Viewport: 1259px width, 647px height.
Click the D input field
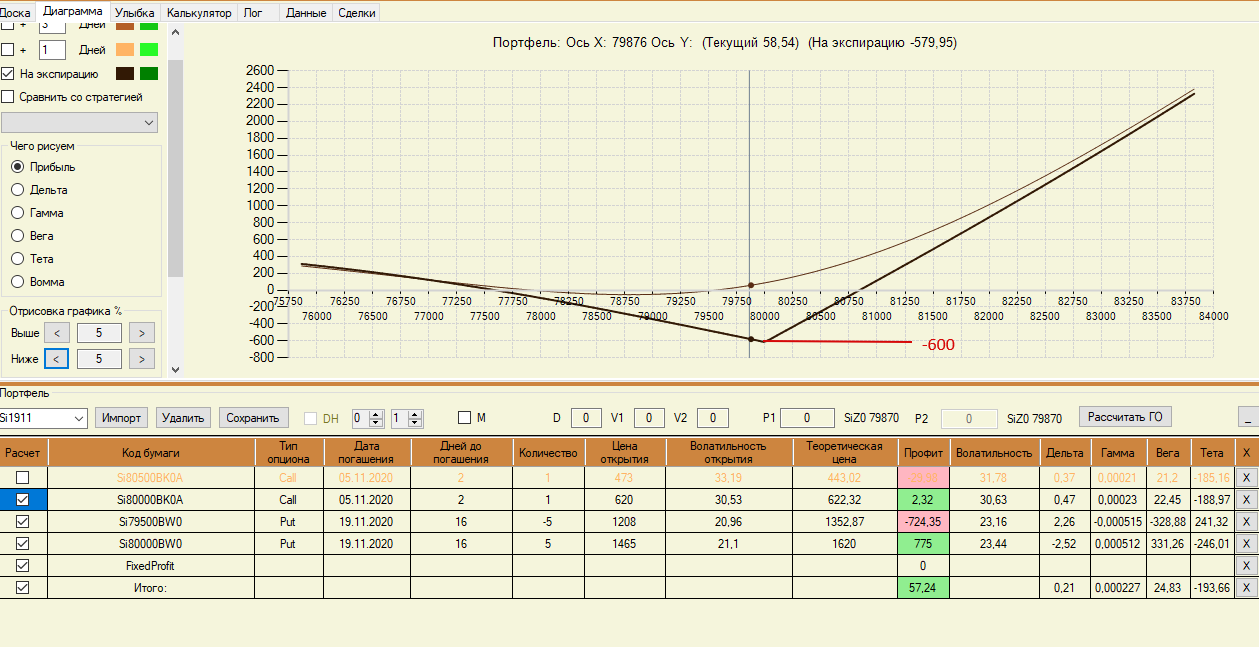click(x=586, y=418)
